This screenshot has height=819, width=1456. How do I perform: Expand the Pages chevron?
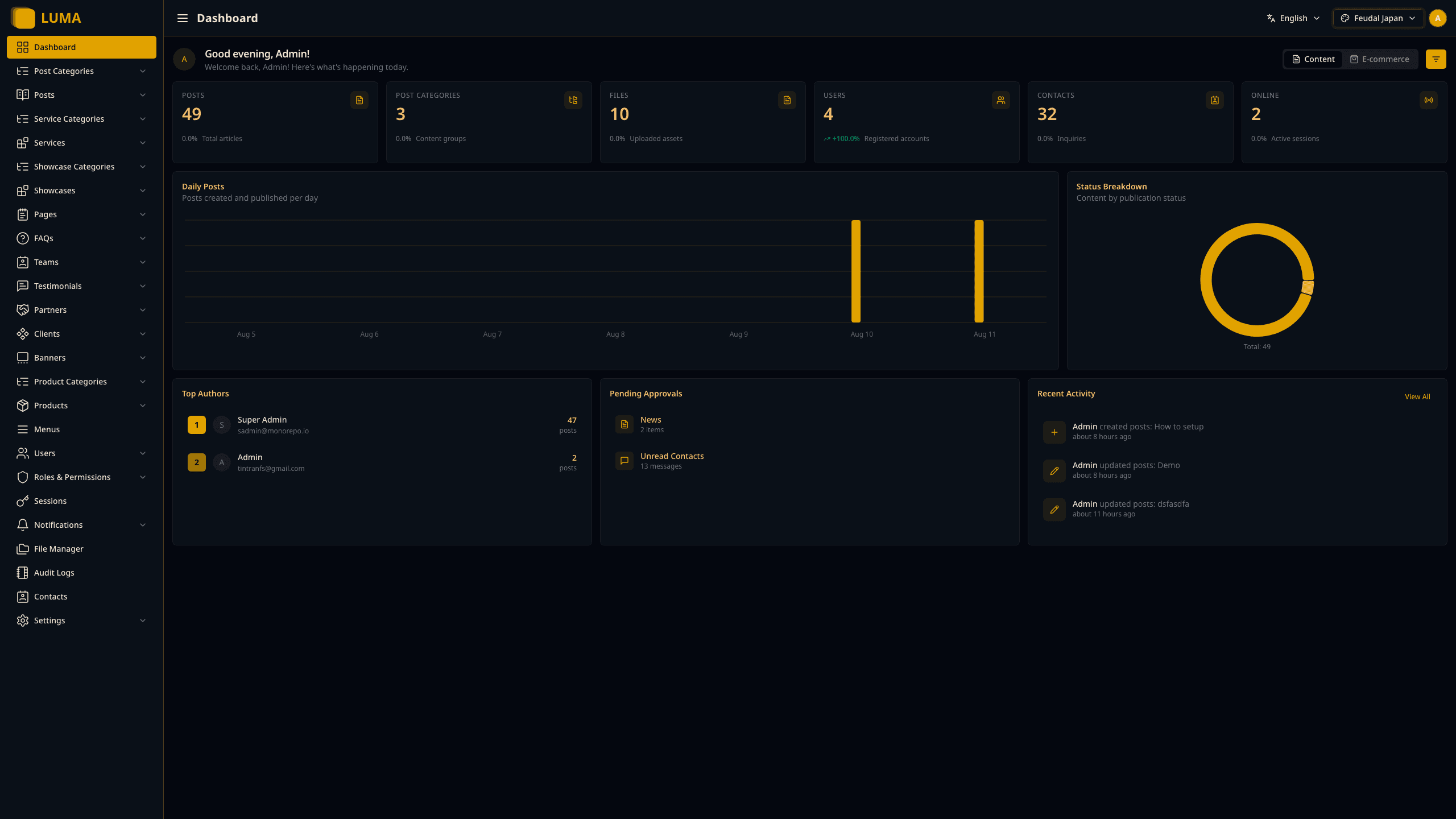point(143,214)
